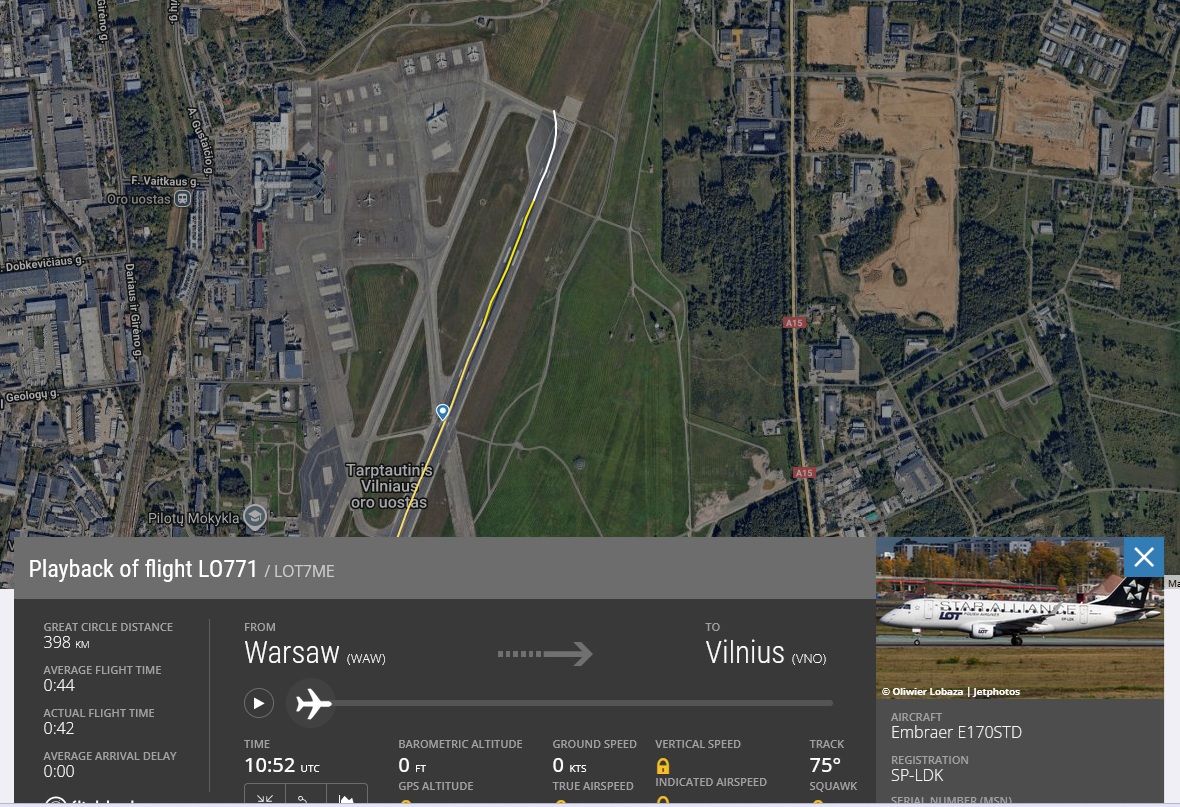Click the lower A15 road shield

point(804,473)
